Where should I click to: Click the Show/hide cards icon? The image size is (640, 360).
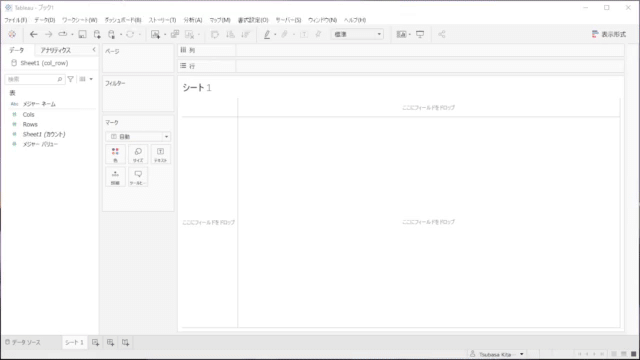[x=401, y=34]
